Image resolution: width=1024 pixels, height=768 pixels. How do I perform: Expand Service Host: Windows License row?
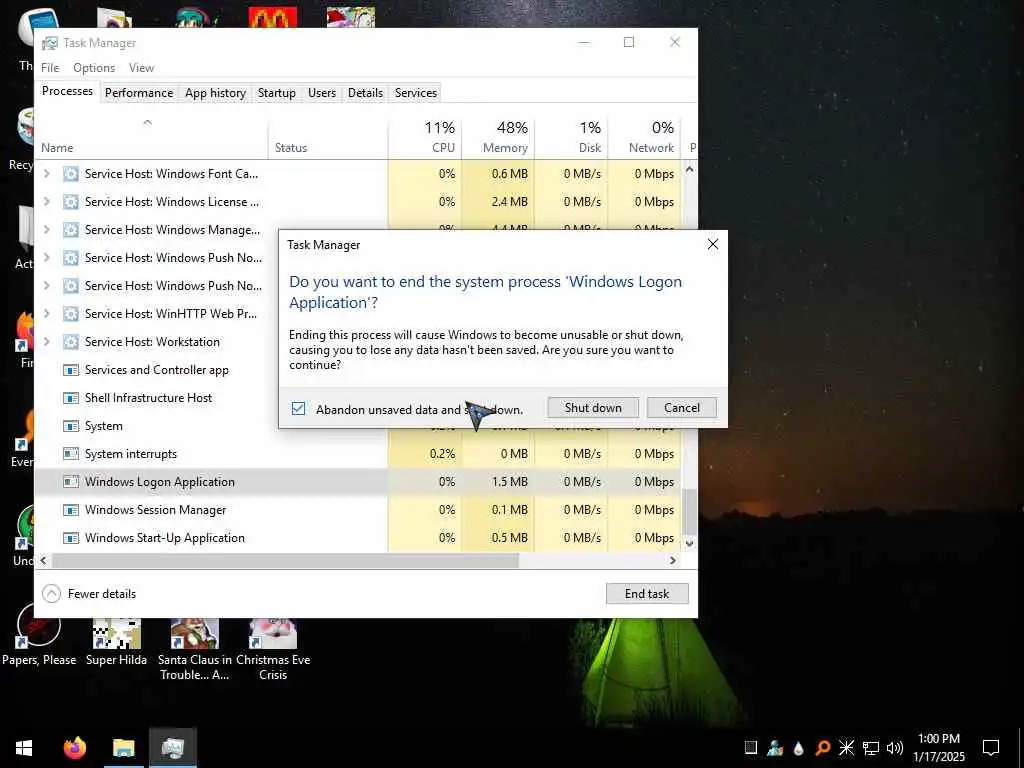pyautogui.click(x=46, y=202)
